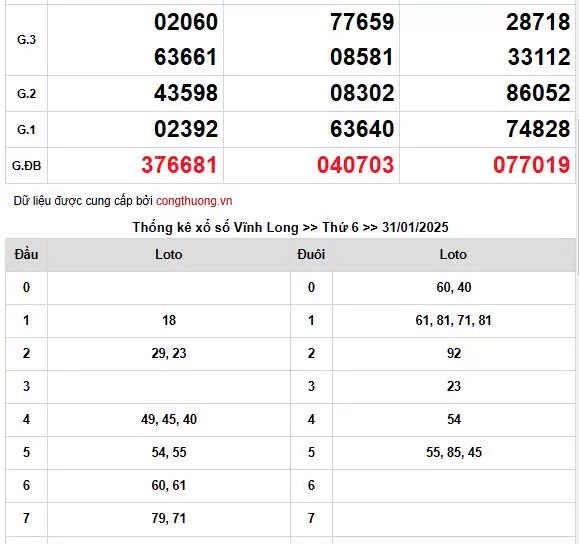This screenshot has height=544, width=579.
Task: Select the G.3 number 77659
Action: pos(362,22)
